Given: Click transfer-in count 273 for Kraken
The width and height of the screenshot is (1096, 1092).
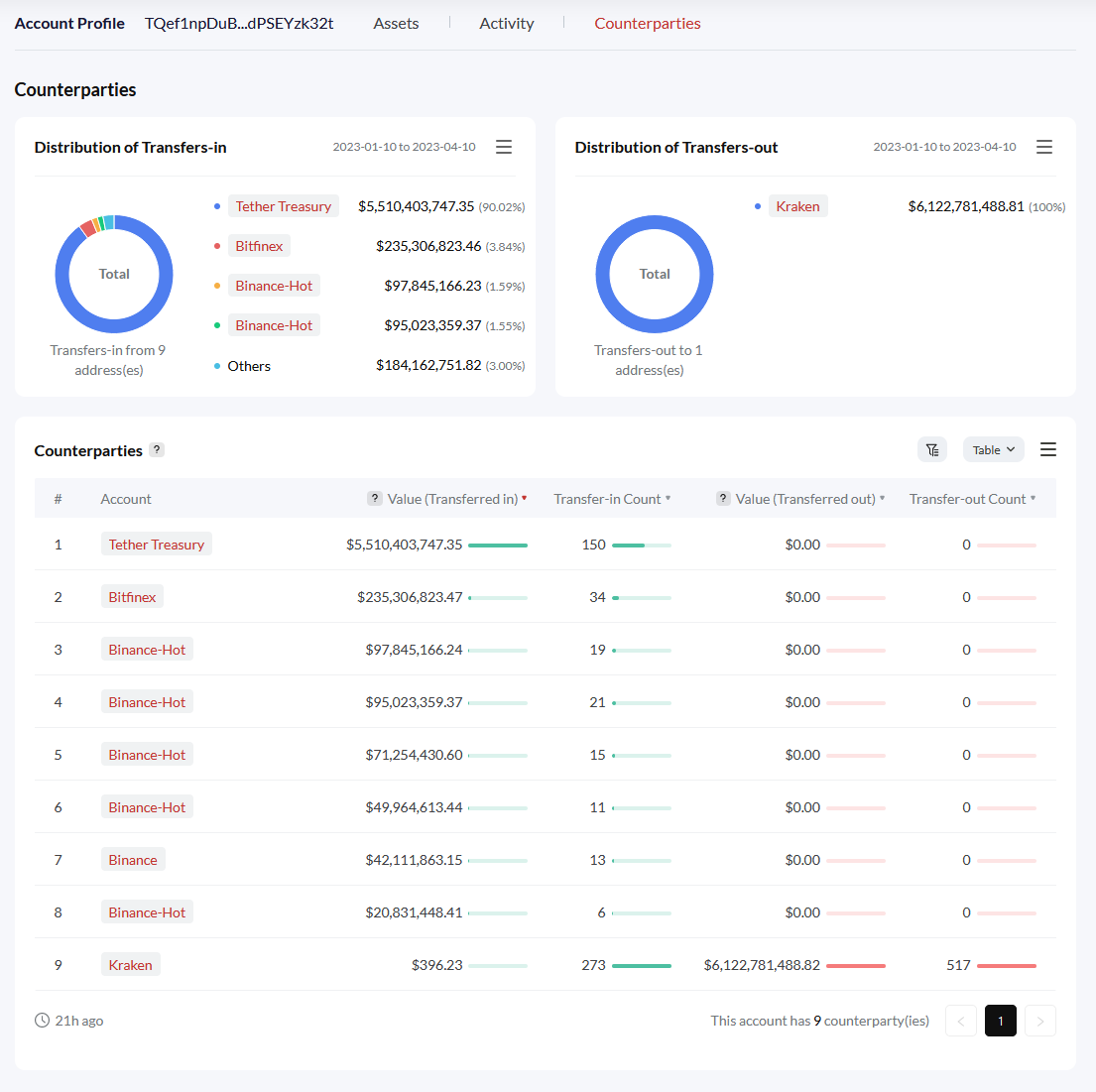Looking at the screenshot, I should (593, 965).
